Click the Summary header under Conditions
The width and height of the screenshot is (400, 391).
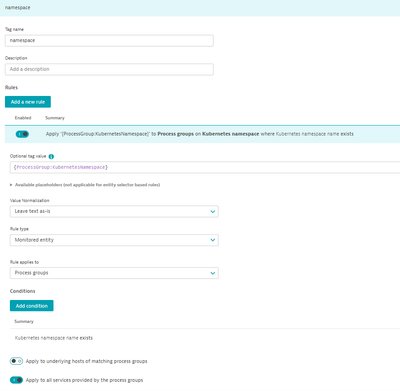pyautogui.click(x=24, y=321)
